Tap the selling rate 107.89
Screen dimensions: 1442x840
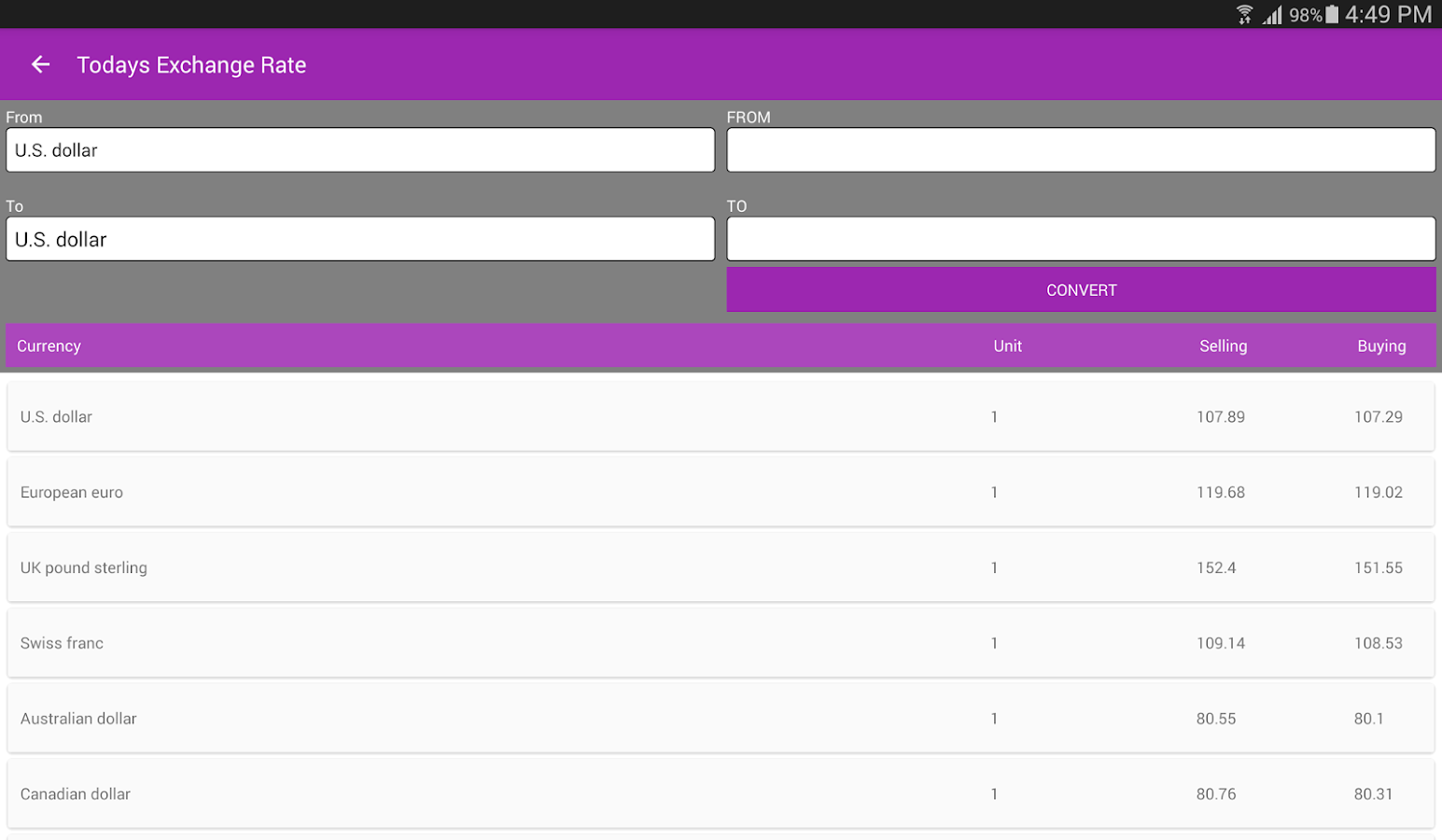1221,417
